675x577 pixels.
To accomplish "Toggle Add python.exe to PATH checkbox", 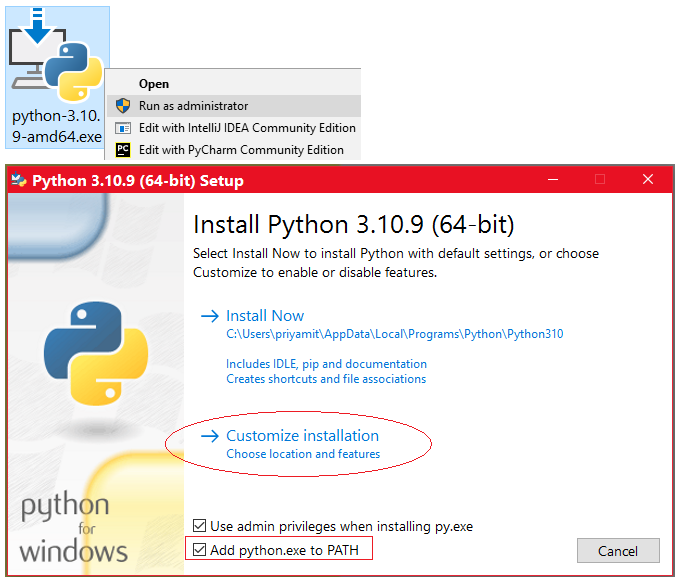I will coord(199,549).
